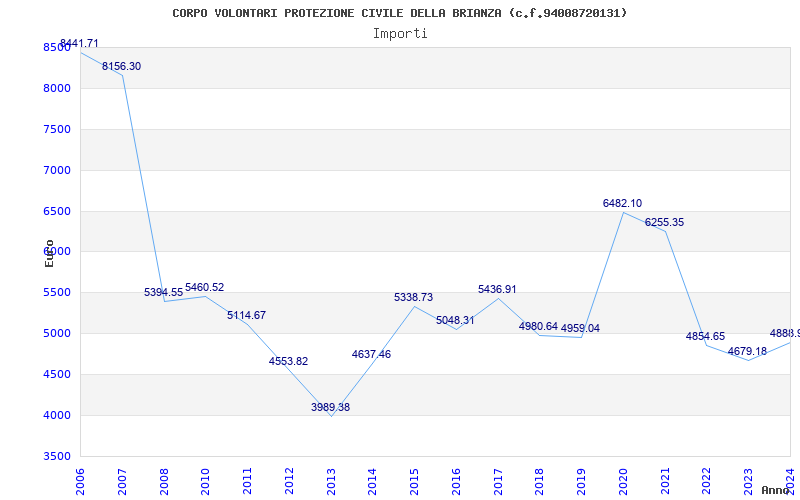The width and height of the screenshot is (800, 500).
Task: Click the 4000 y-axis tick label
Action: [x=57, y=415]
